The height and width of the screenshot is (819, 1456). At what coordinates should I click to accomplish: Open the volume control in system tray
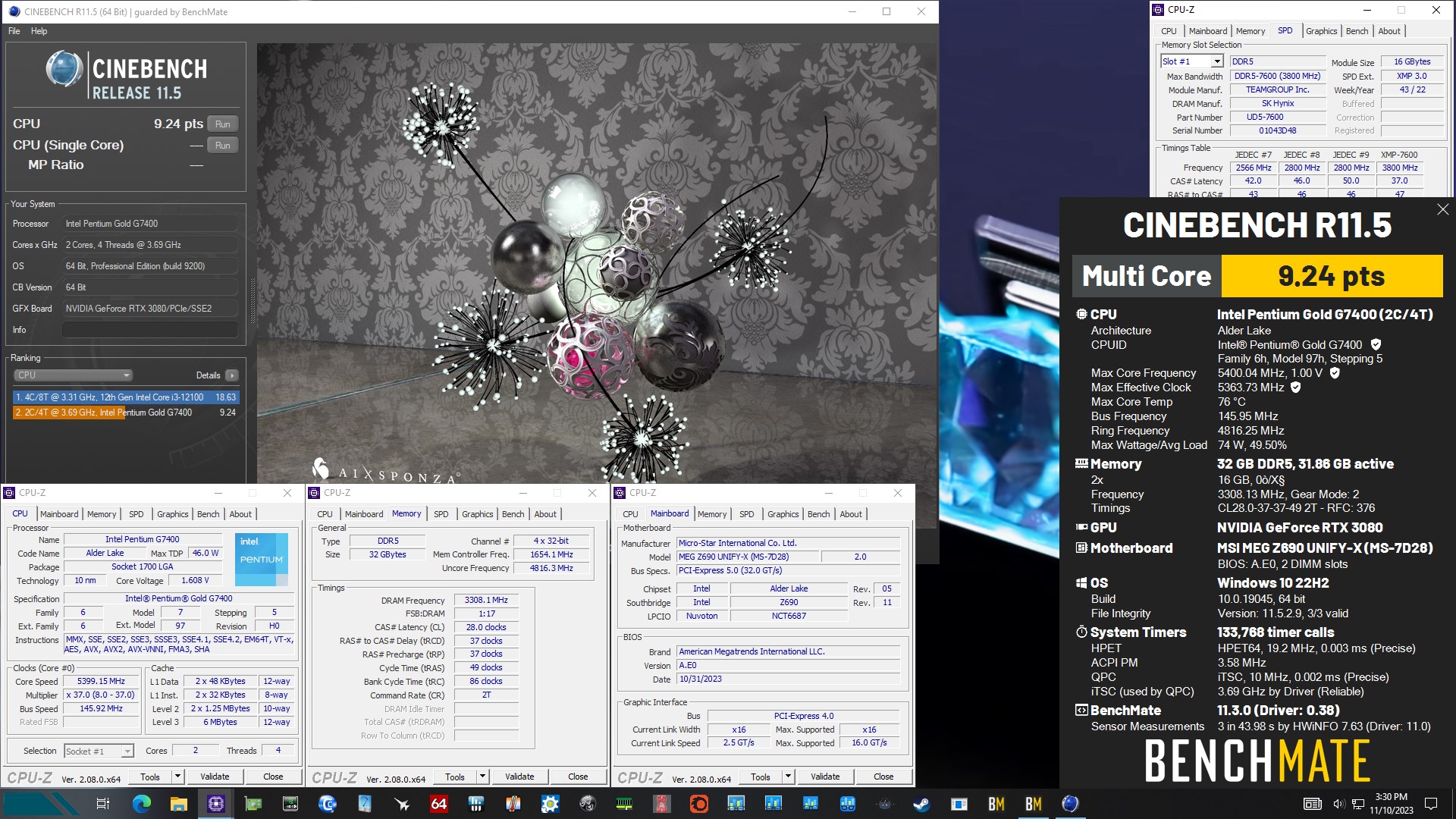[x=1338, y=804]
